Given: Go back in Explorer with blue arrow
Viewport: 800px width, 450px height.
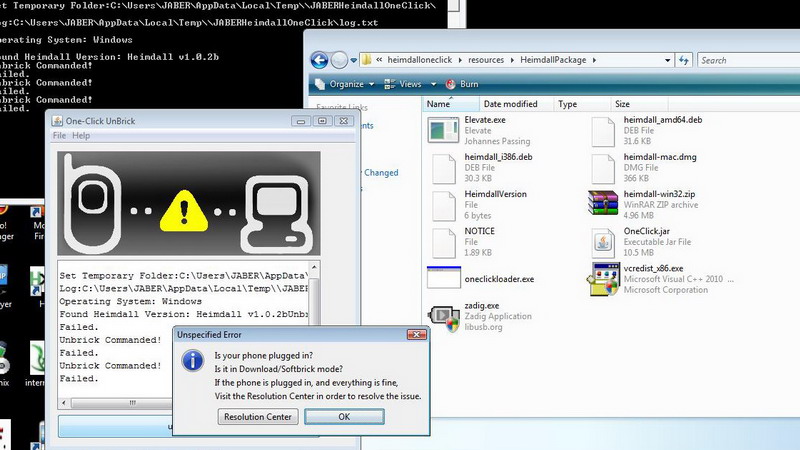Looking at the screenshot, I should (319, 60).
